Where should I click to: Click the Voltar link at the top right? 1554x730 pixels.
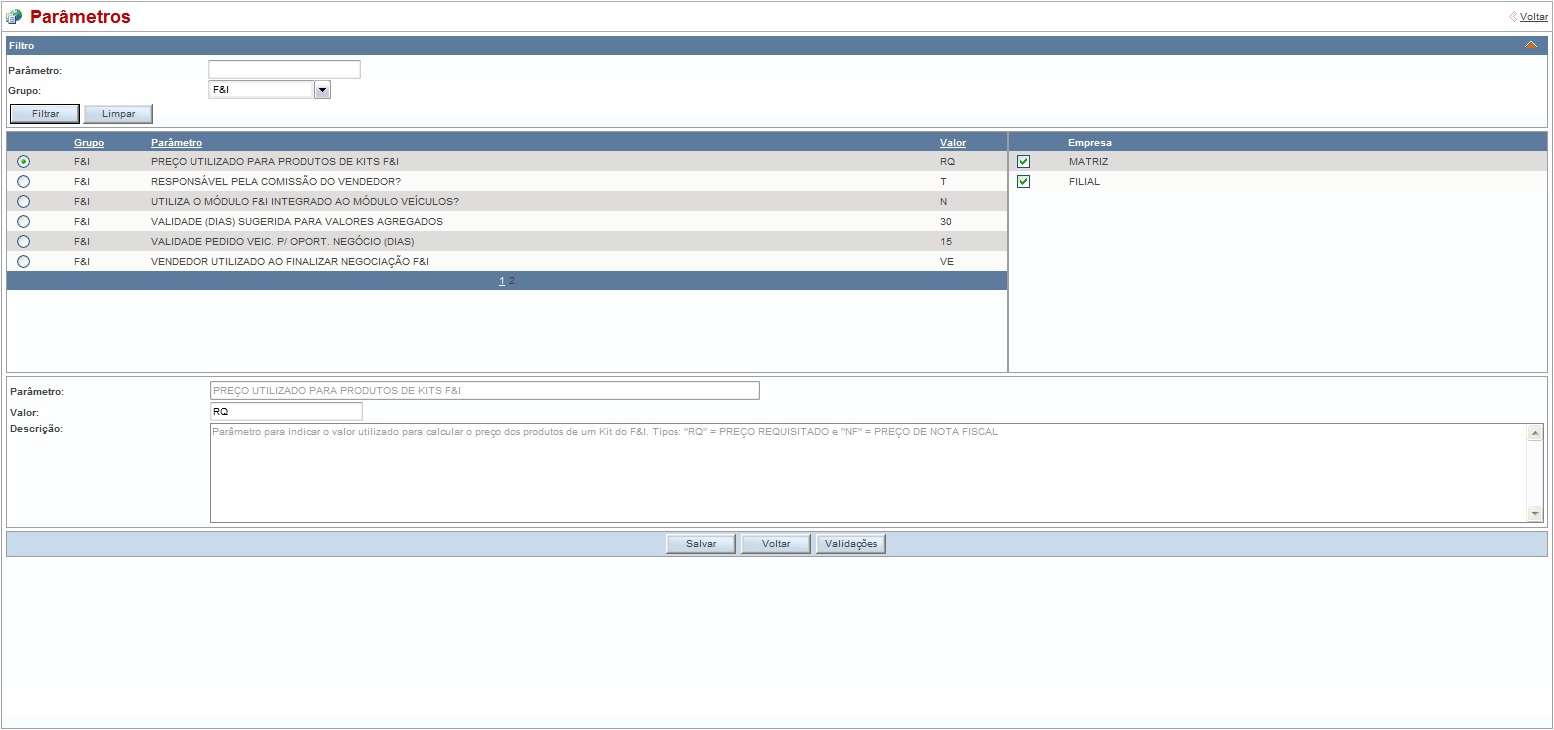point(1533,17)
